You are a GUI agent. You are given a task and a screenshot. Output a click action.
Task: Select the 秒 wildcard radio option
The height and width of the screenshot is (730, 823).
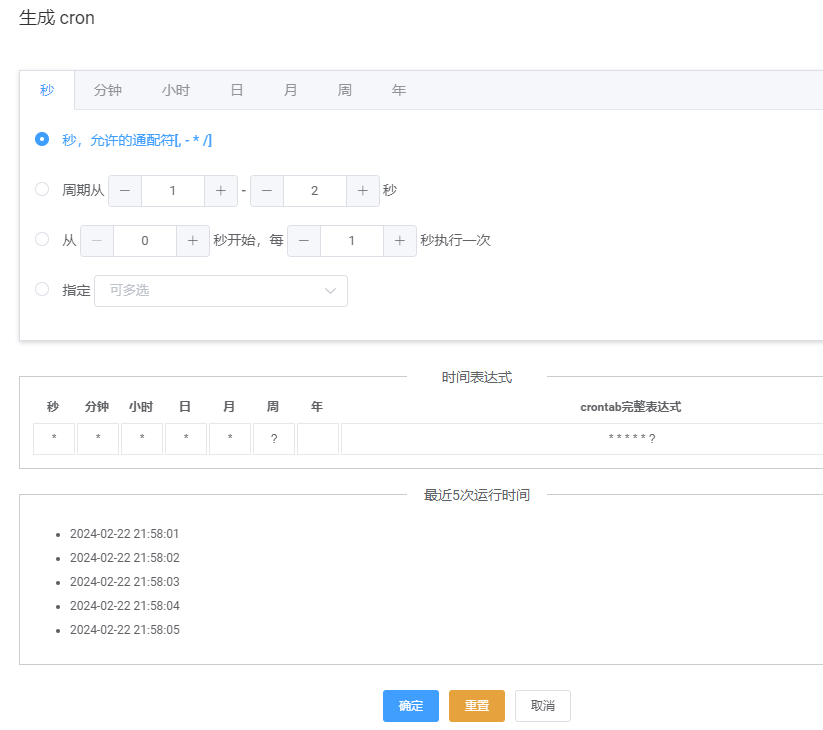pyautogui.click(x=42, y=139)
